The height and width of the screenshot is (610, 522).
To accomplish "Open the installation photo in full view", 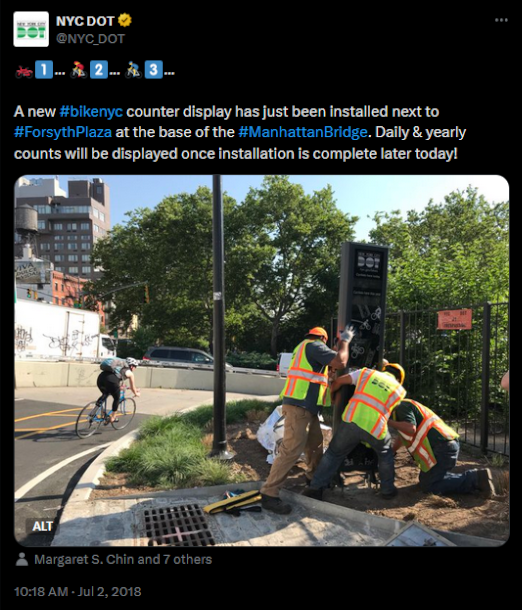I will point(262,361).
